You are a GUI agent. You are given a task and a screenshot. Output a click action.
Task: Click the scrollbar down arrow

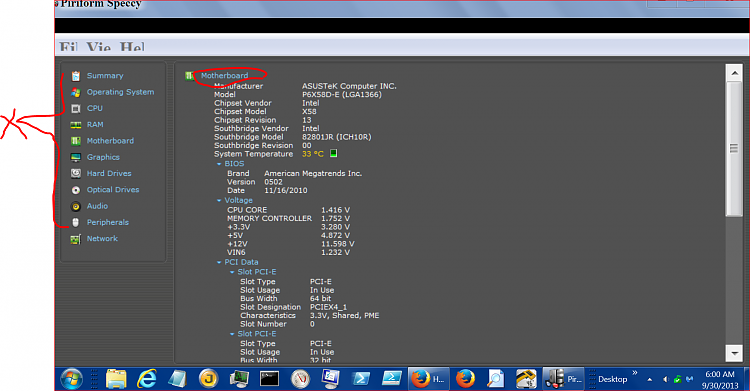click(x=734, y=354)
